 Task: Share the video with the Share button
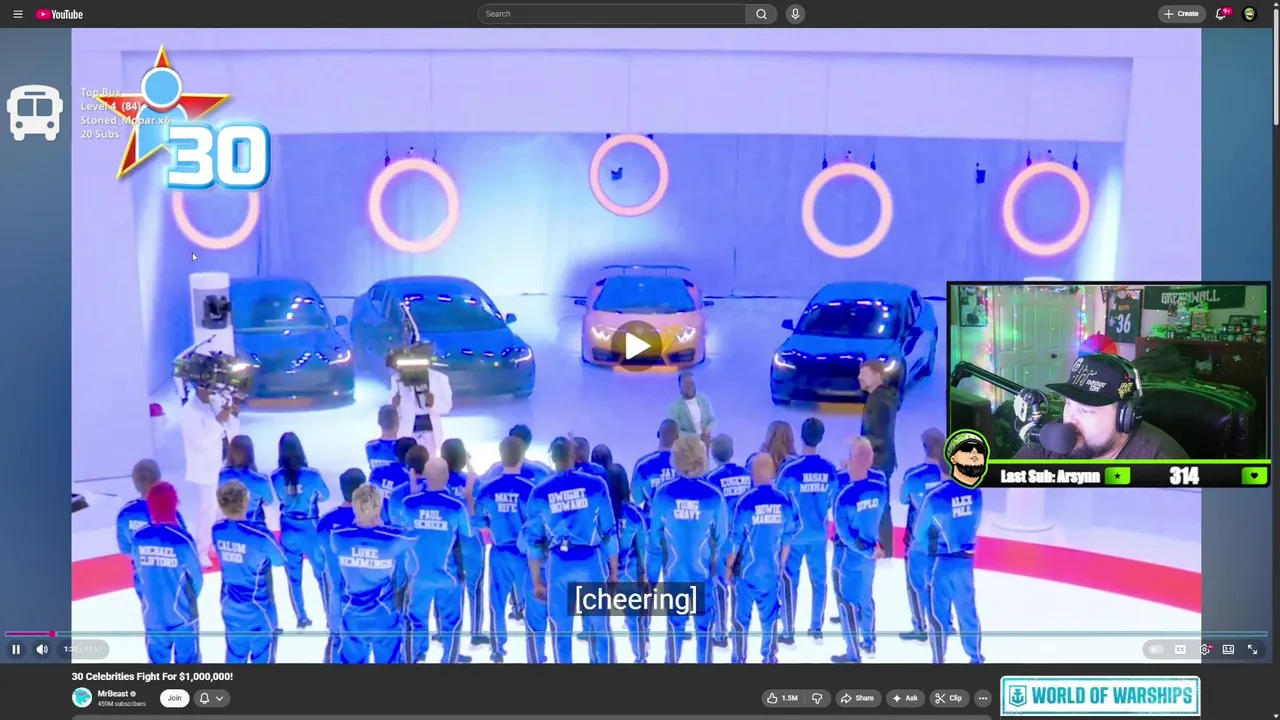pyautogui.click(x=857, y=698)
